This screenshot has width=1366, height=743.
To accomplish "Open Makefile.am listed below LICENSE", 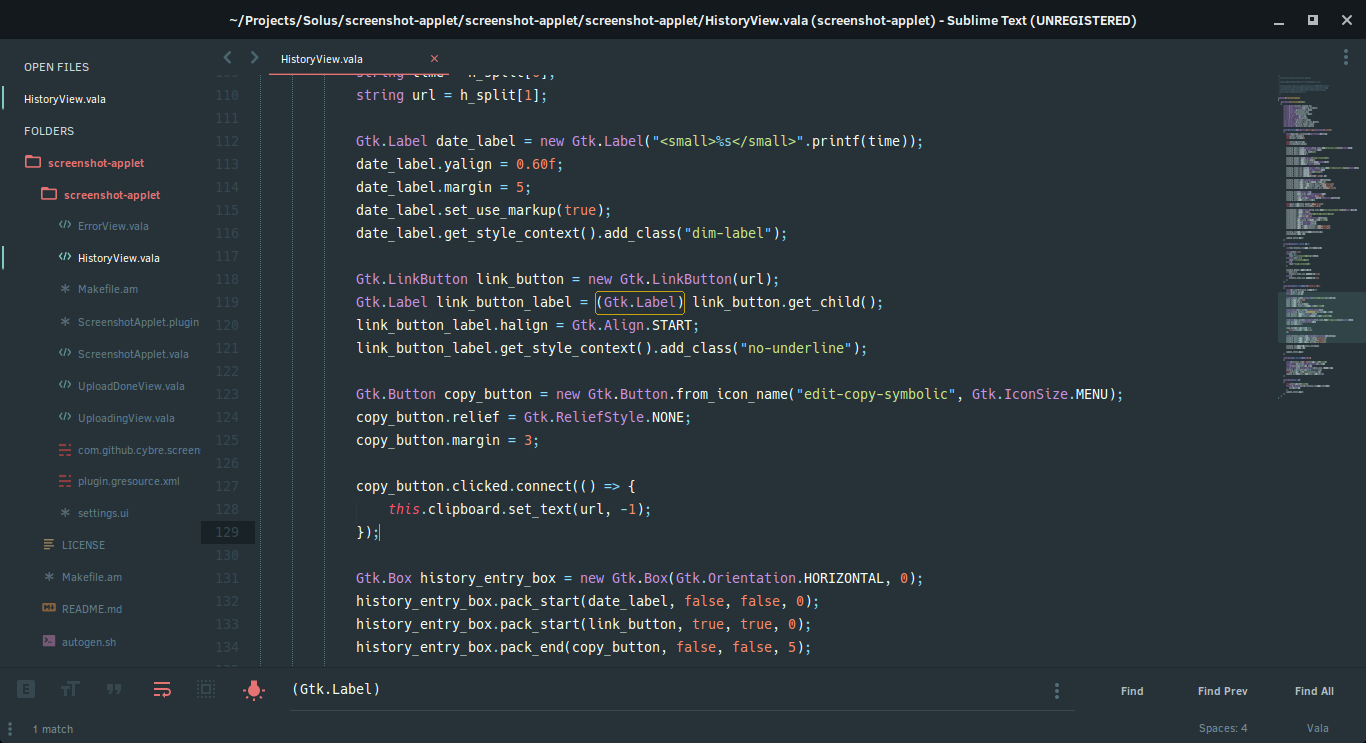I will tap(92, 577).
